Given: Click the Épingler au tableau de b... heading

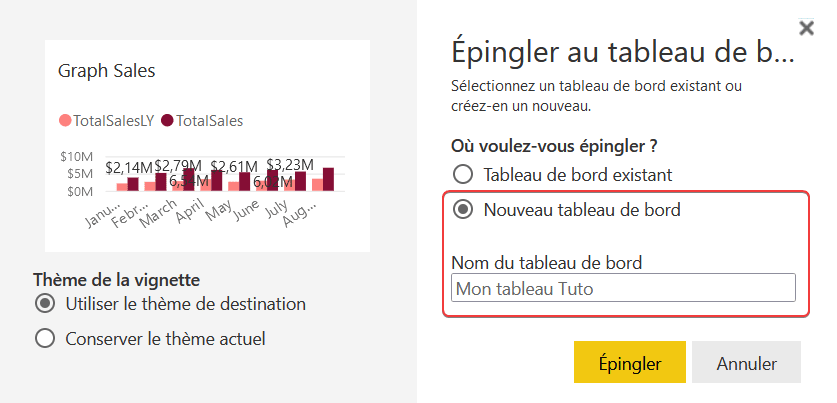Looking at the screenshot, I should 623,52.
